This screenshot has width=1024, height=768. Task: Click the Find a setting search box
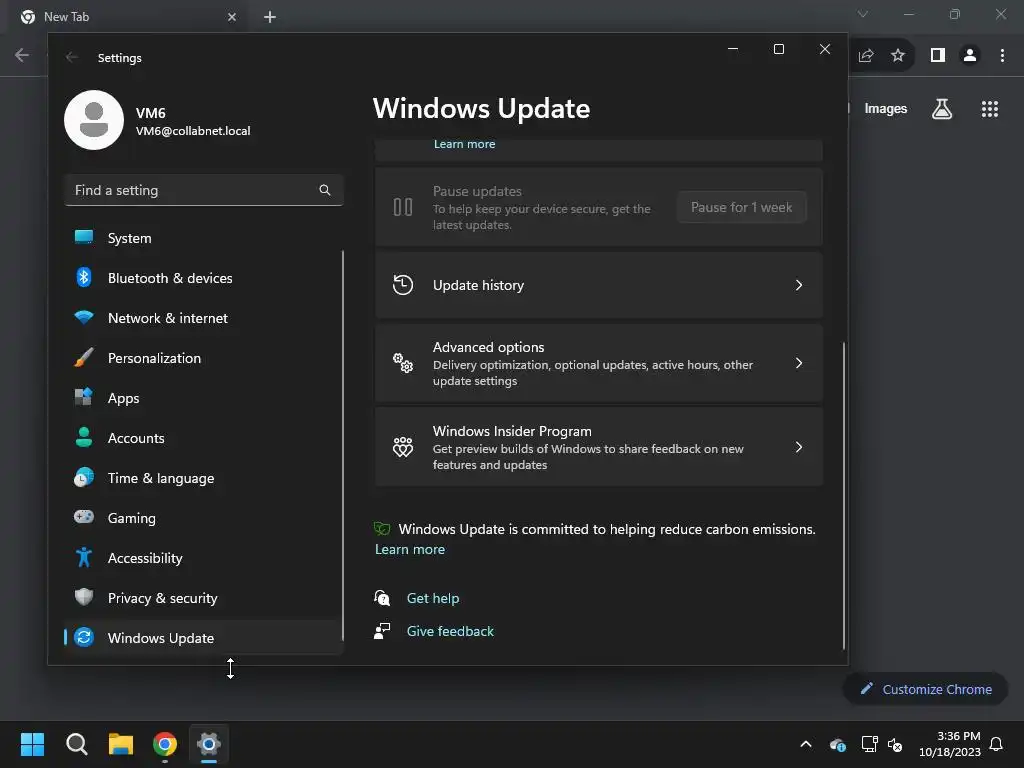point(204,190)
